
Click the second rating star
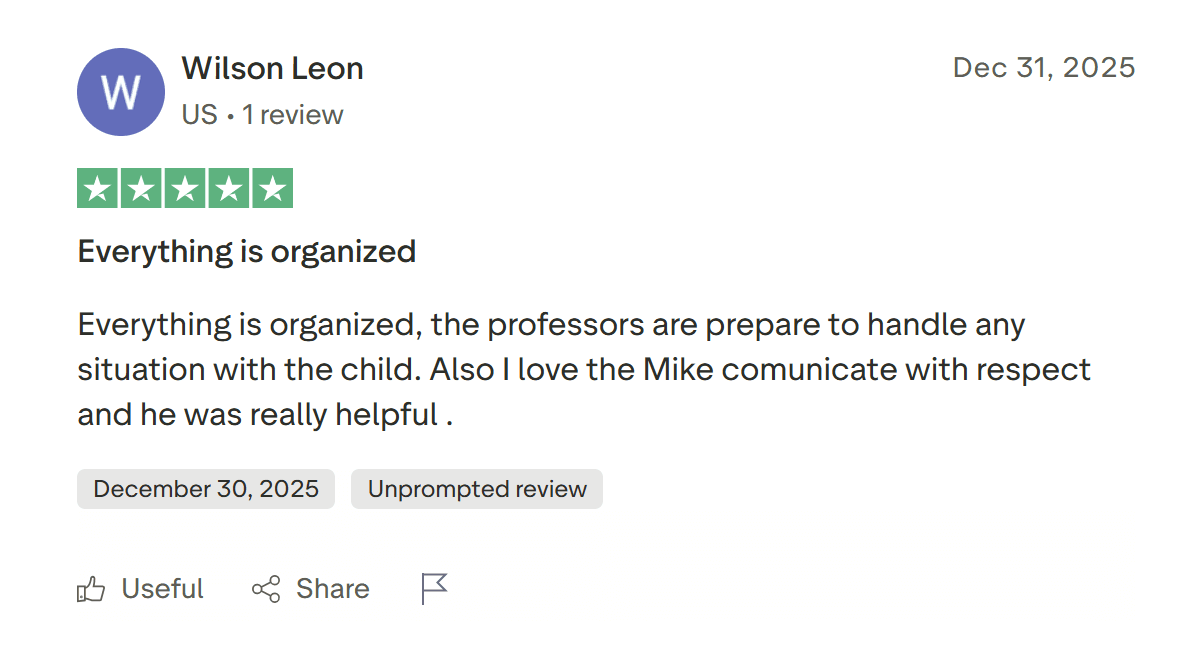point(141,188)
